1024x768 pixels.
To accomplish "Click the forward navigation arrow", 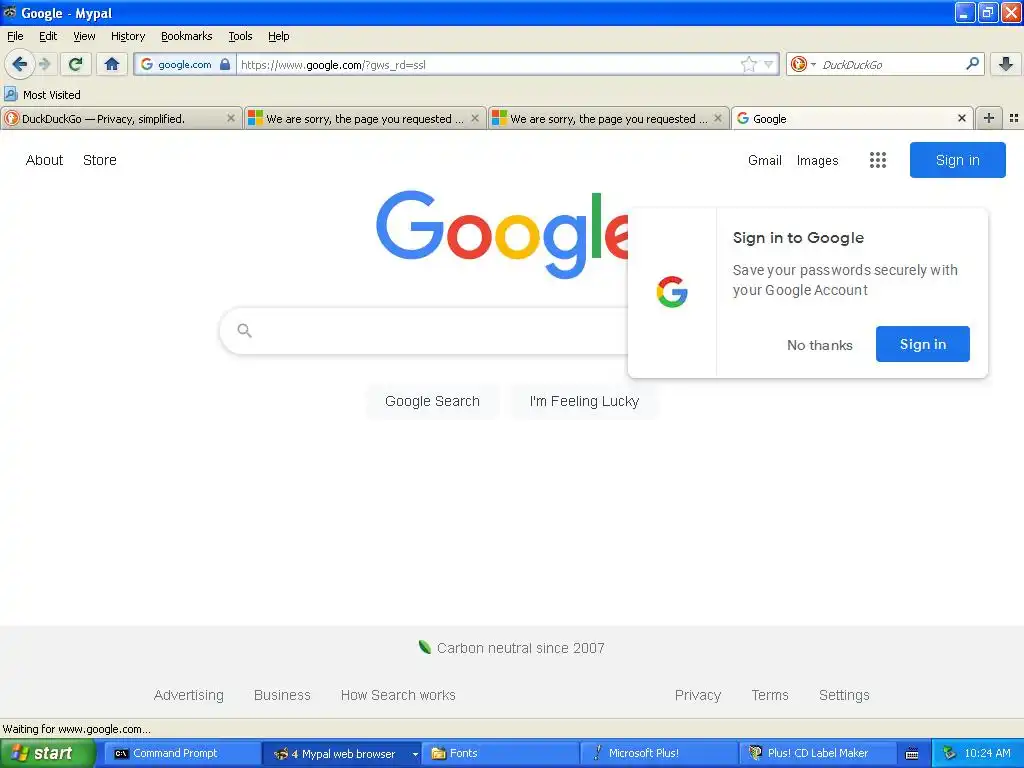I will [45, 64].
